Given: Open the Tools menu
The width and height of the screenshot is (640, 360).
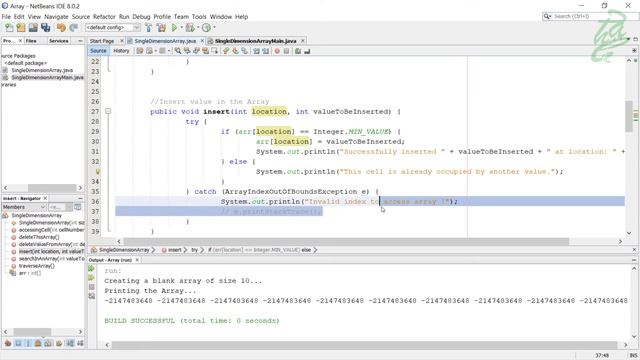Looking at the screenshot, I should 199,17.
